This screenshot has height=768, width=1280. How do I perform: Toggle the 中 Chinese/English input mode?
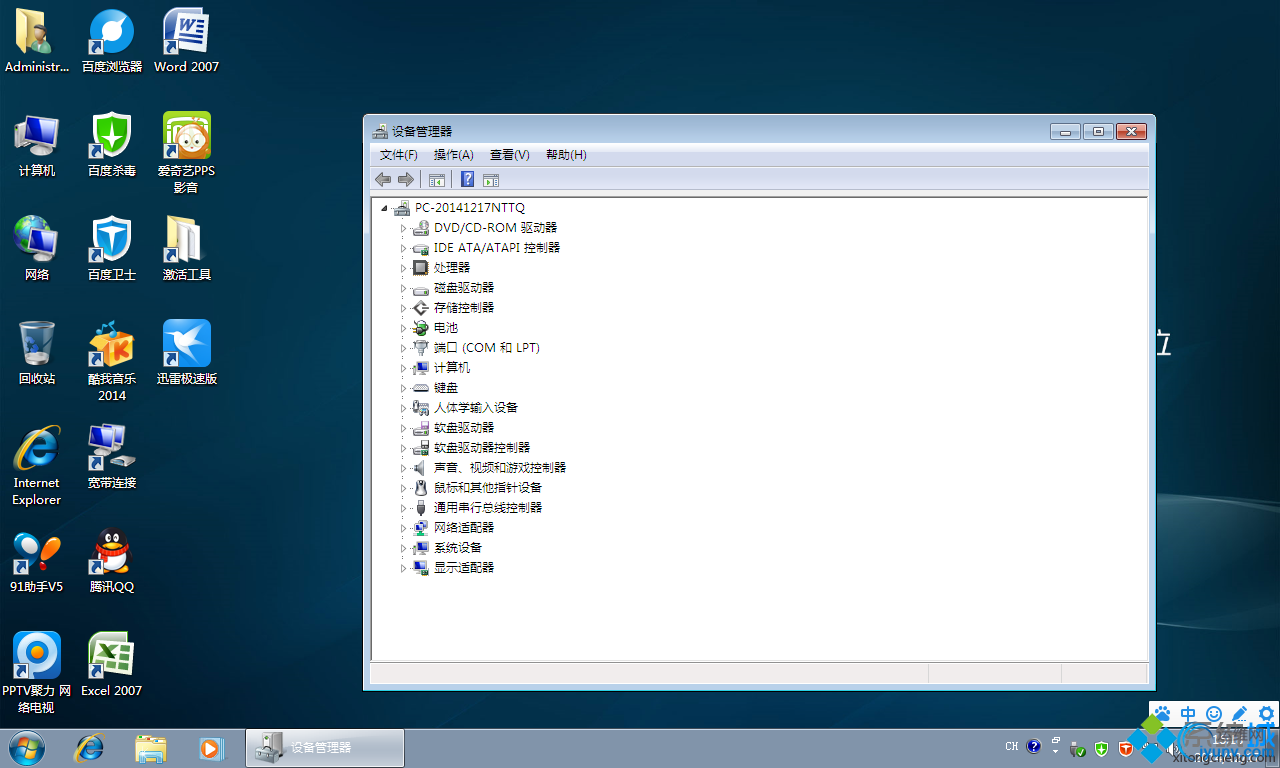point(1188,715)
